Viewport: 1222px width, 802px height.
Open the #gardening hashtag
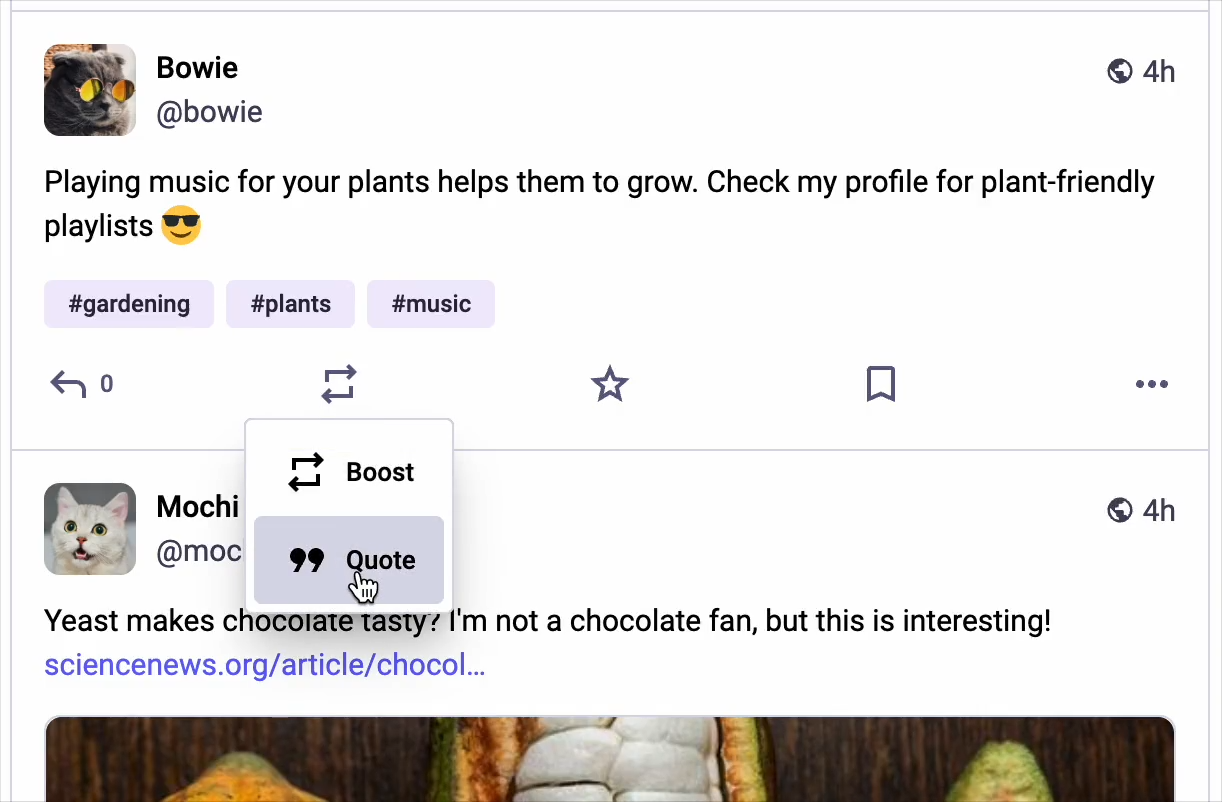coord(129,304)
